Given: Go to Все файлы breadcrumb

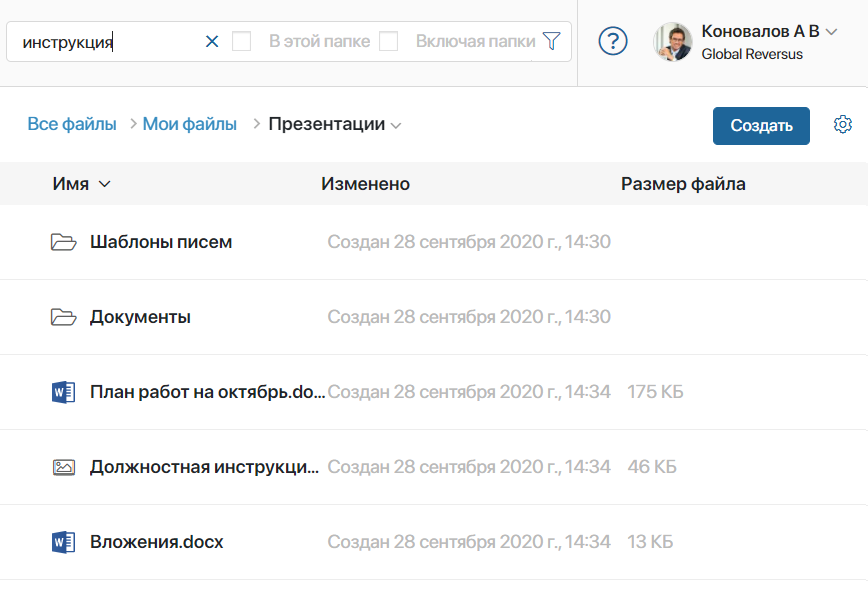Looking at the screenshot, I should pyautogui.click(x=72, y=124).
